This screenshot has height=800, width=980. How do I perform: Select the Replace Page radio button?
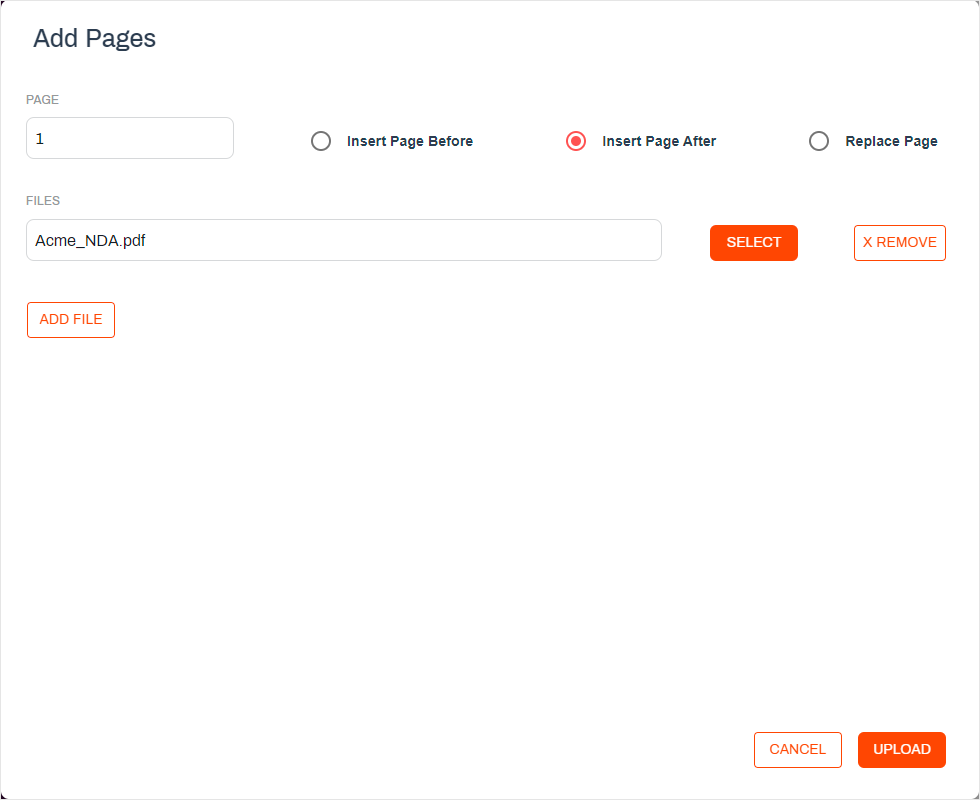pos(819,141)
